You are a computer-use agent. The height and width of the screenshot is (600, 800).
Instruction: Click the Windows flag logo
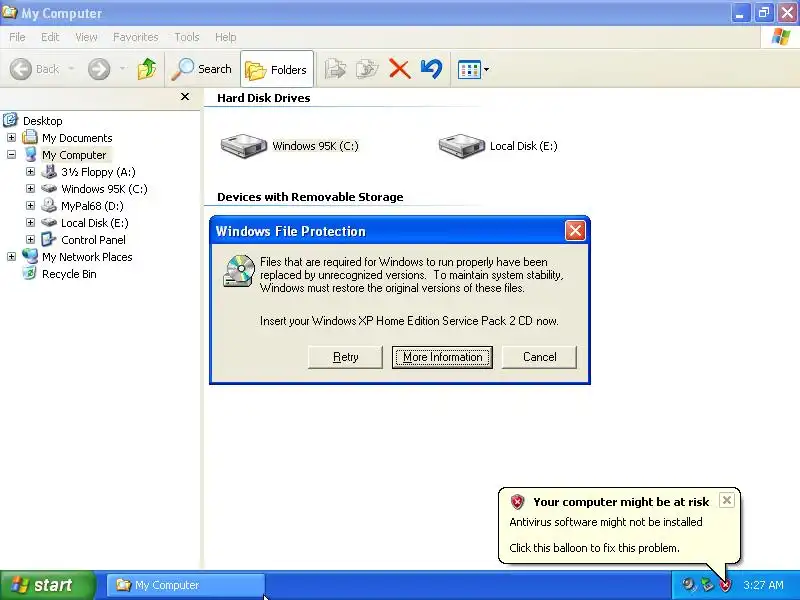(781, 37)
